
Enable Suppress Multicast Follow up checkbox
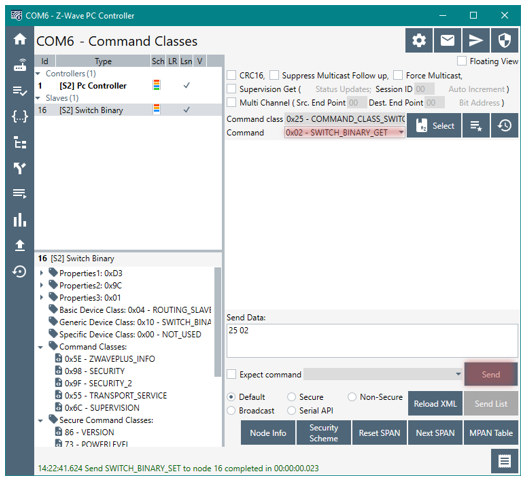[274, 75]
